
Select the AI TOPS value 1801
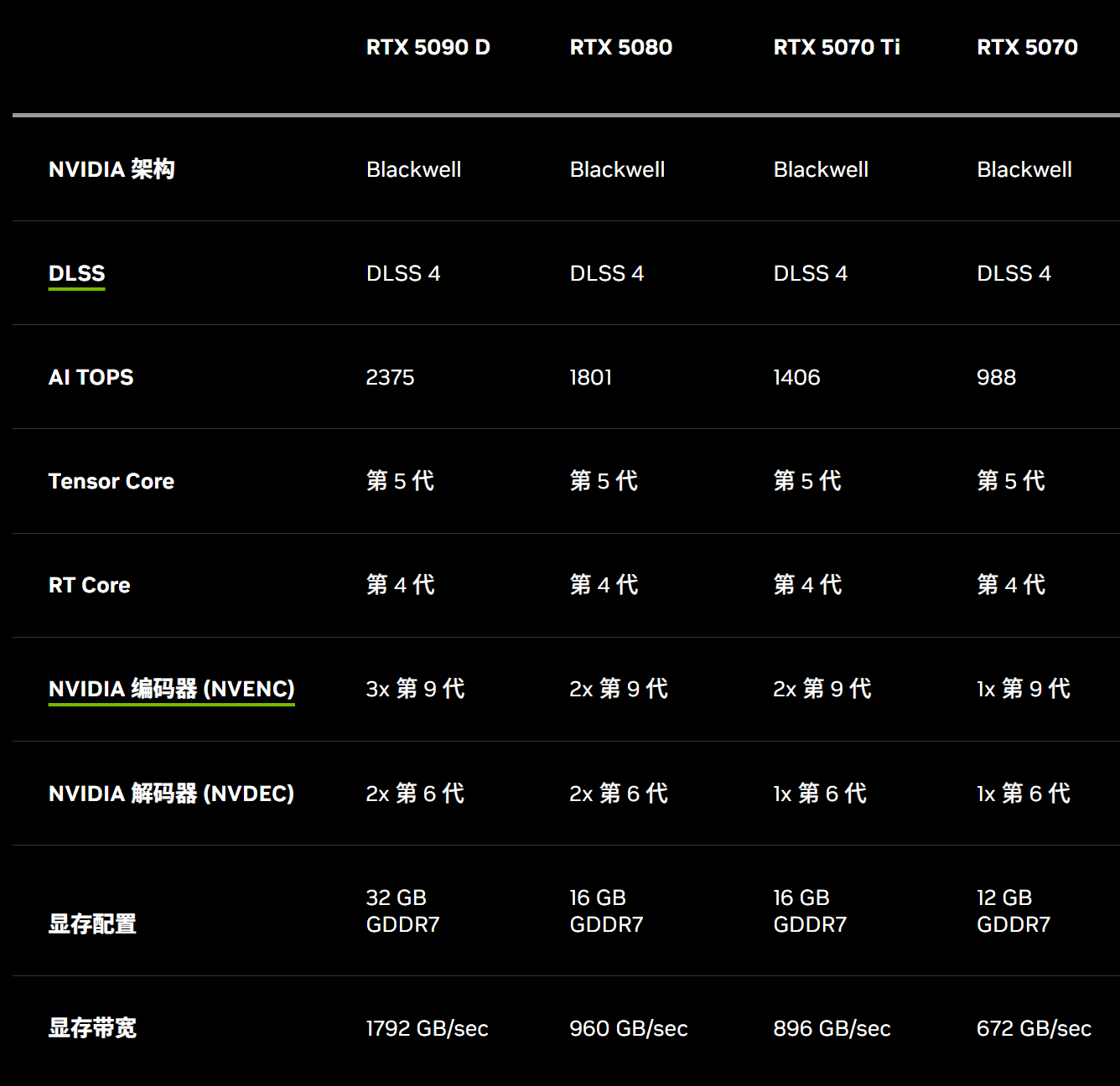click(591, 377)
